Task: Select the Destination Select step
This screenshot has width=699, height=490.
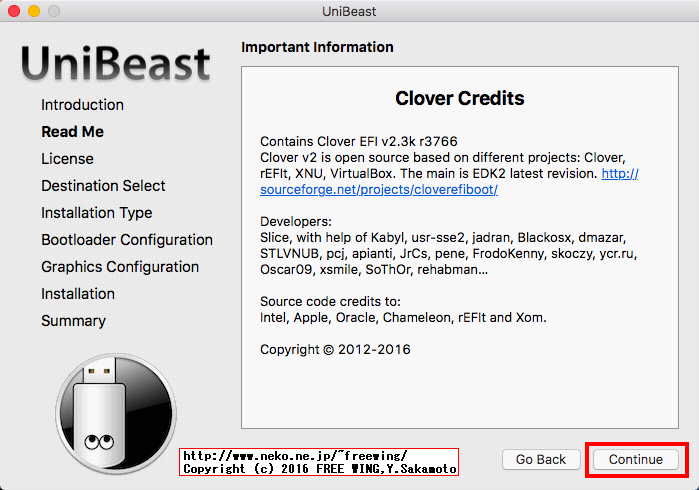Action: (x=103, y=186)
